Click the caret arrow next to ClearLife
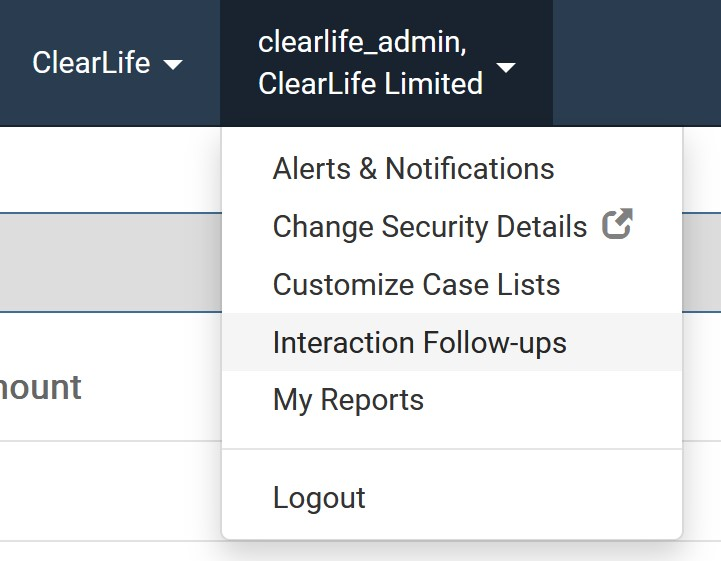 pos(173,64)
